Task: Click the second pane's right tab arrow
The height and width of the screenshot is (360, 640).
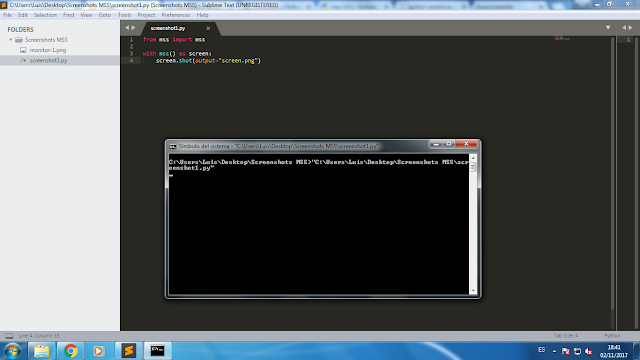Action: click(x=631, y=27)
